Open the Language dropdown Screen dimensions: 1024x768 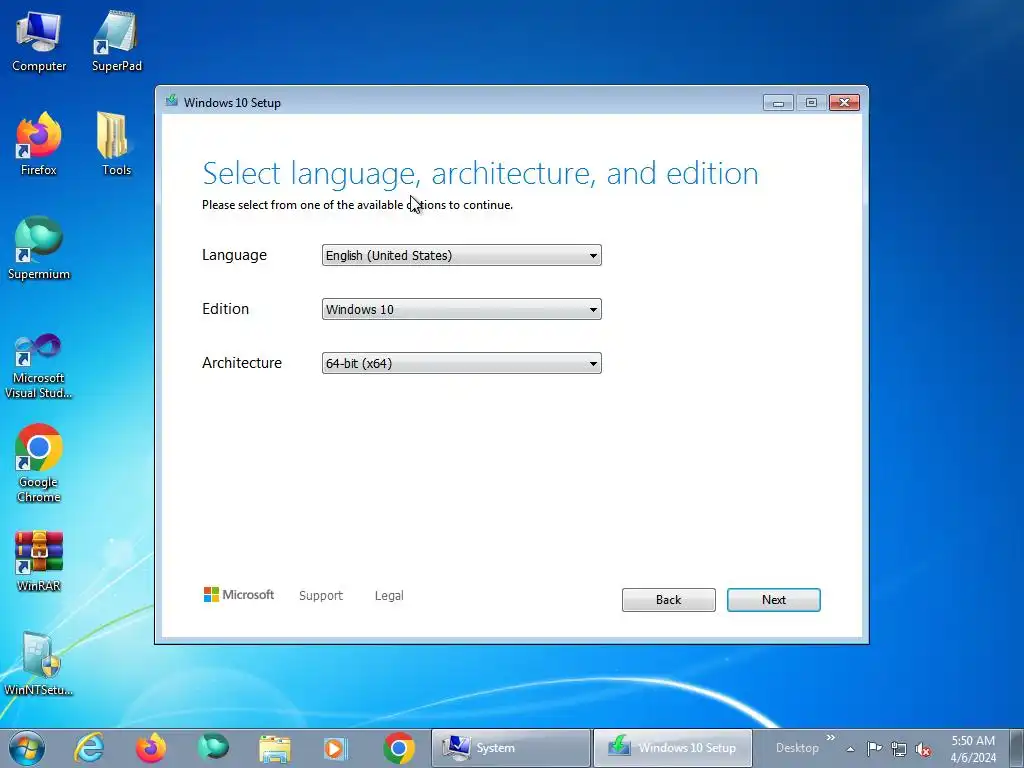click(462, 255)
